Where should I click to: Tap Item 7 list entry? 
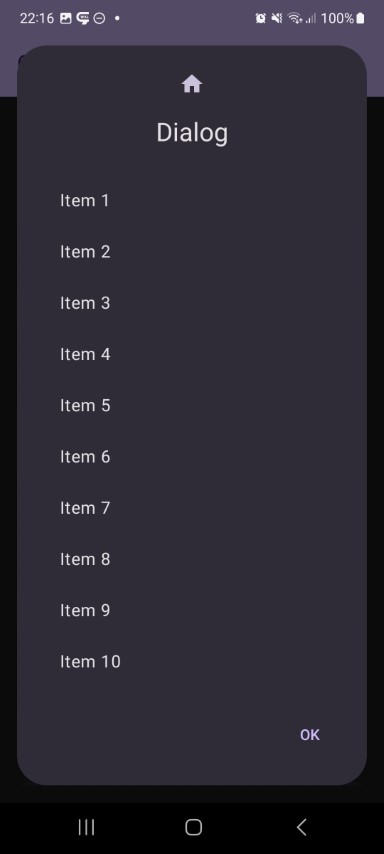[192, 508]
